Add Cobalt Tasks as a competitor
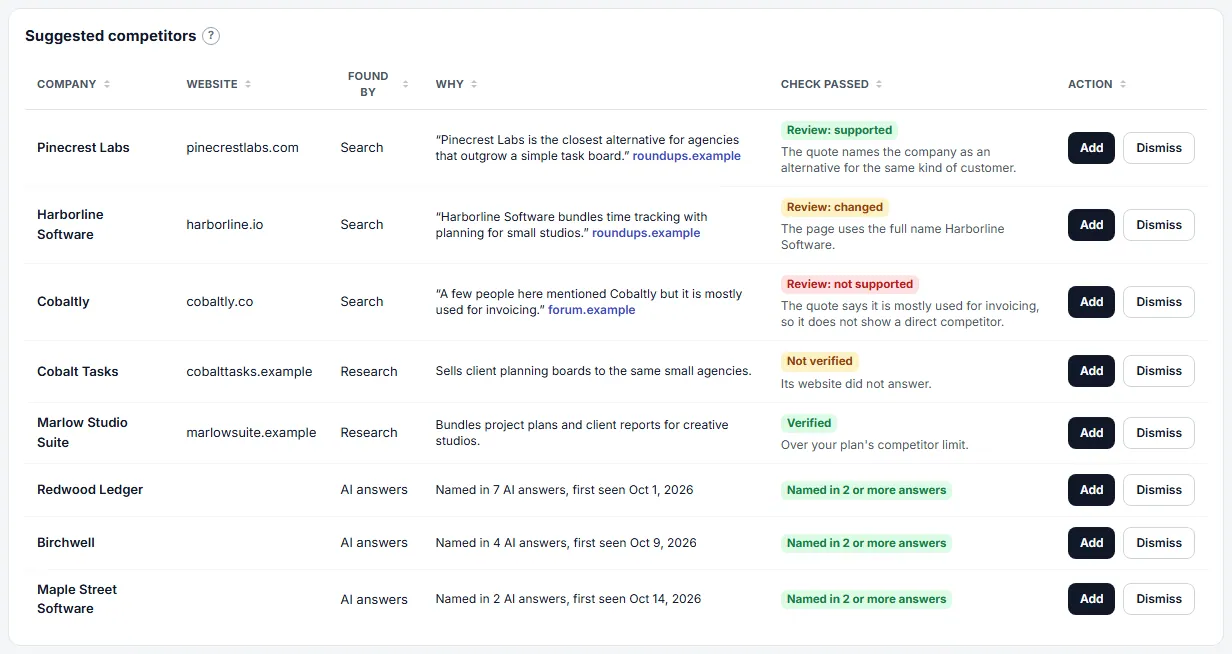The width and height of the screenshot is (1232, 654). click(x=1091, y=371)
